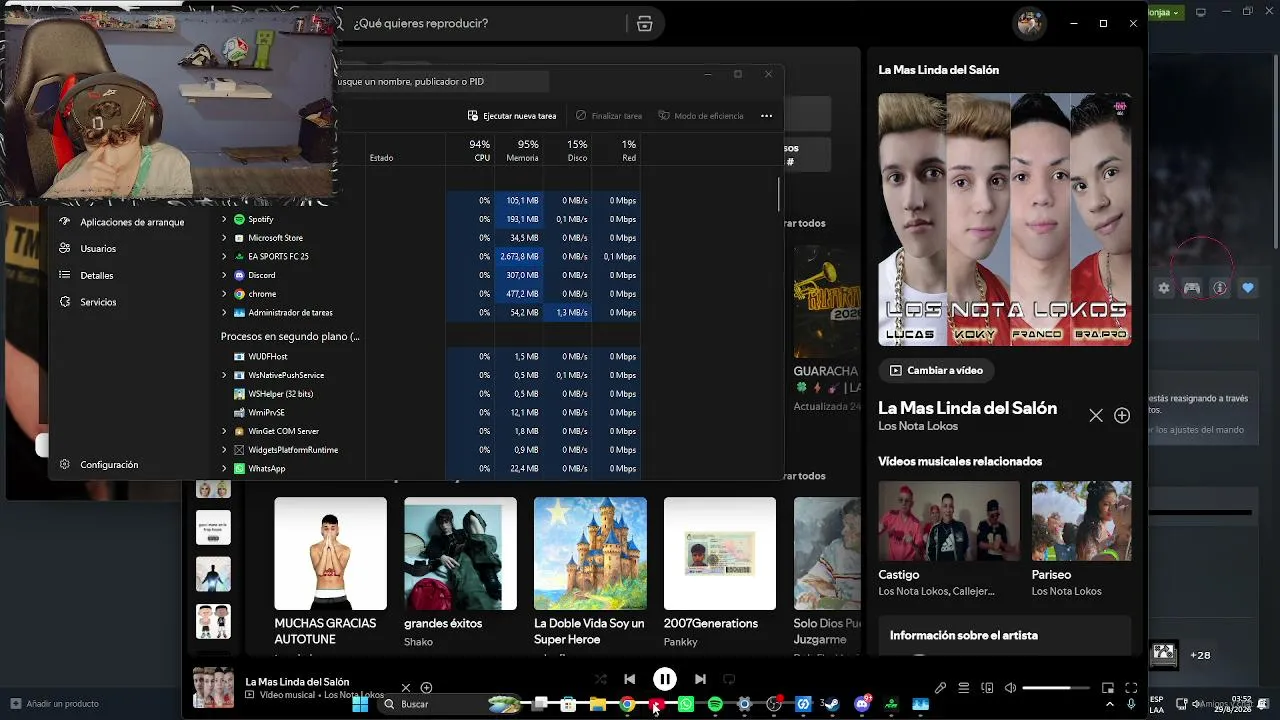Image resolution: width=1280 pixels, height=720 pixels.
Task: Click Modo de eficiencia in Task Manager
Action: click(x=701, y=116)
